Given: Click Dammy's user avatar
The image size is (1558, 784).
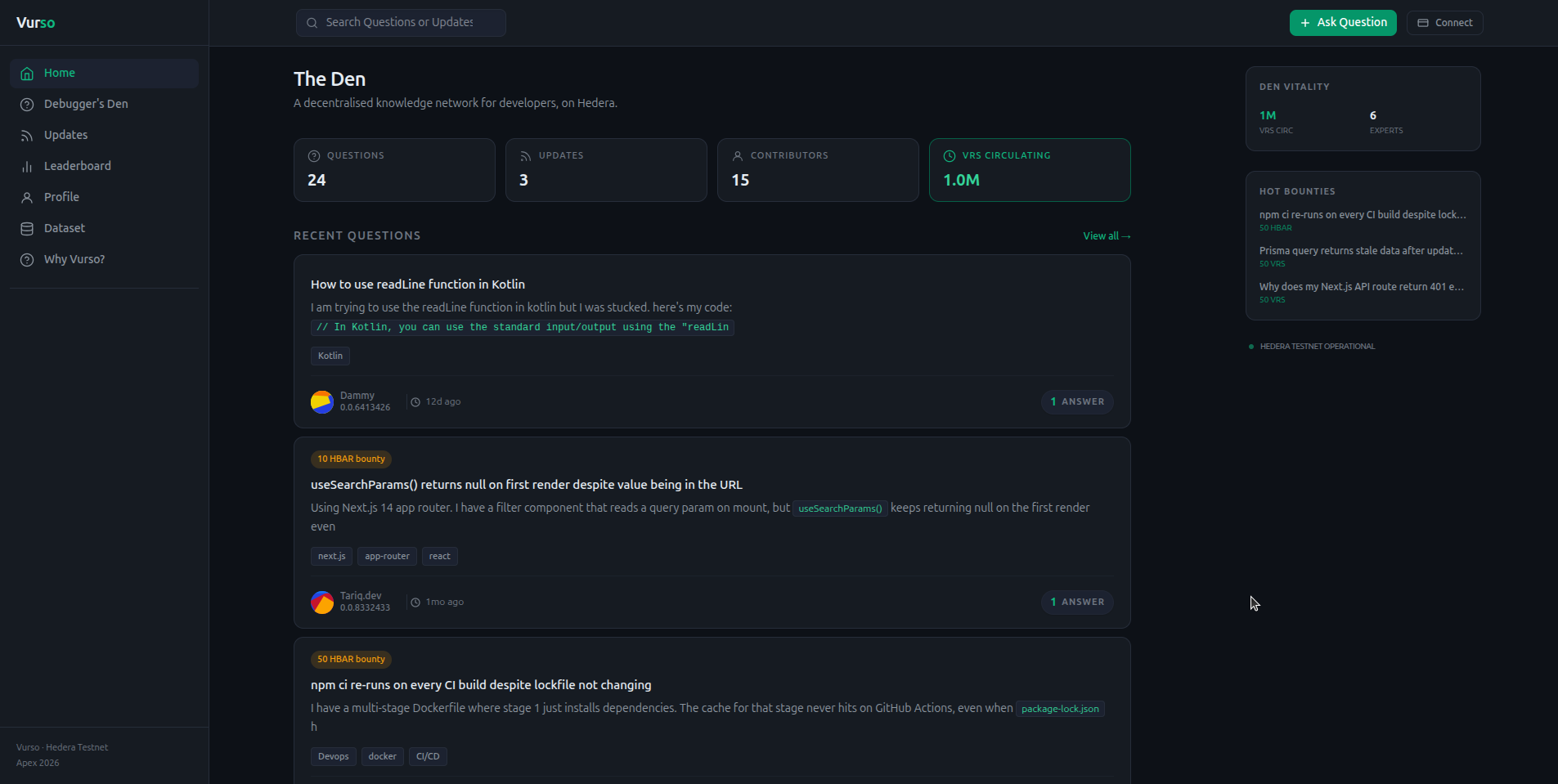Looking at the screenshot, I should 322,402.
